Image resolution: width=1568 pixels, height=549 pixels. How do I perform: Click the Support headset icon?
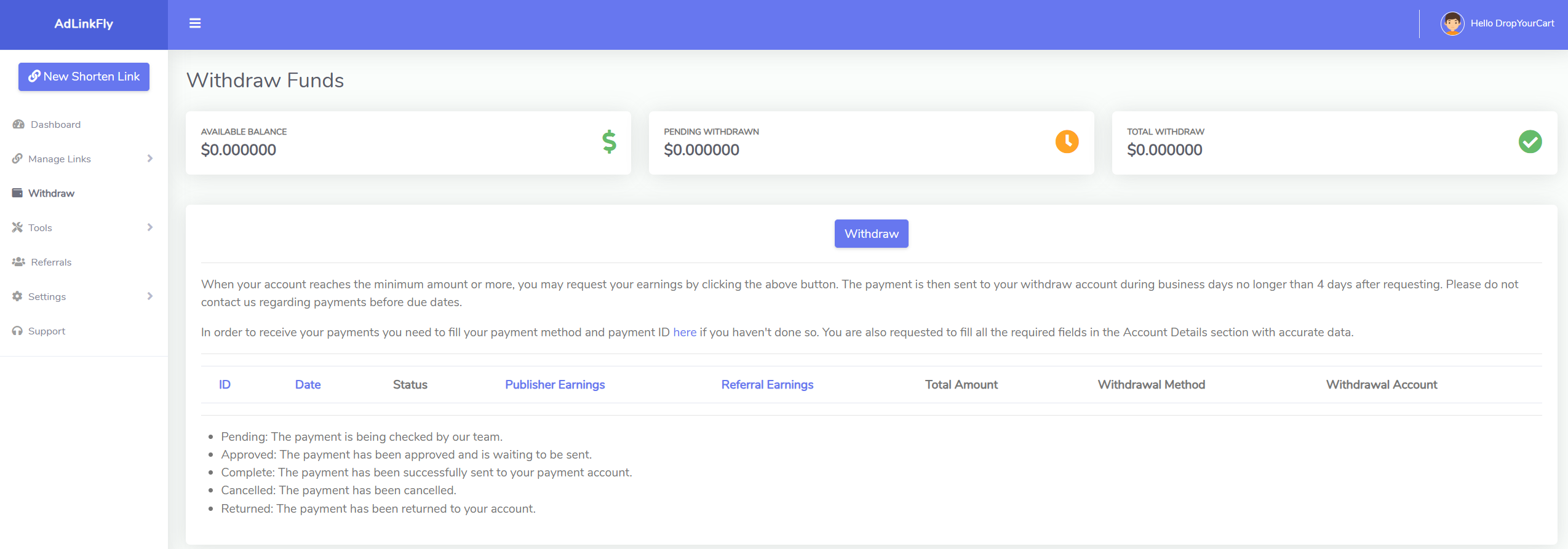17,331
